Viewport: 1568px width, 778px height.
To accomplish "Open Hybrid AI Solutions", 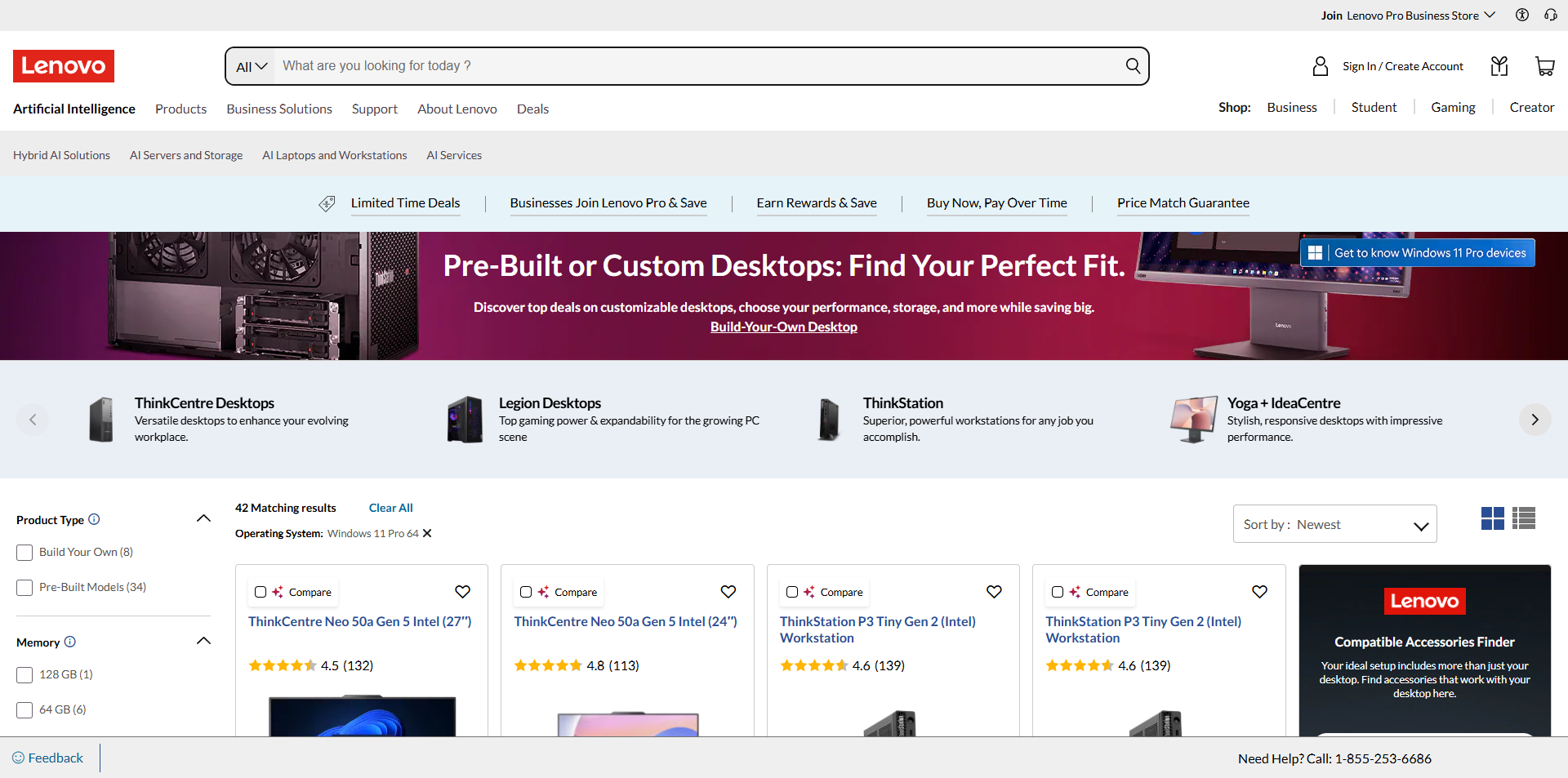I will coord(61,155).
